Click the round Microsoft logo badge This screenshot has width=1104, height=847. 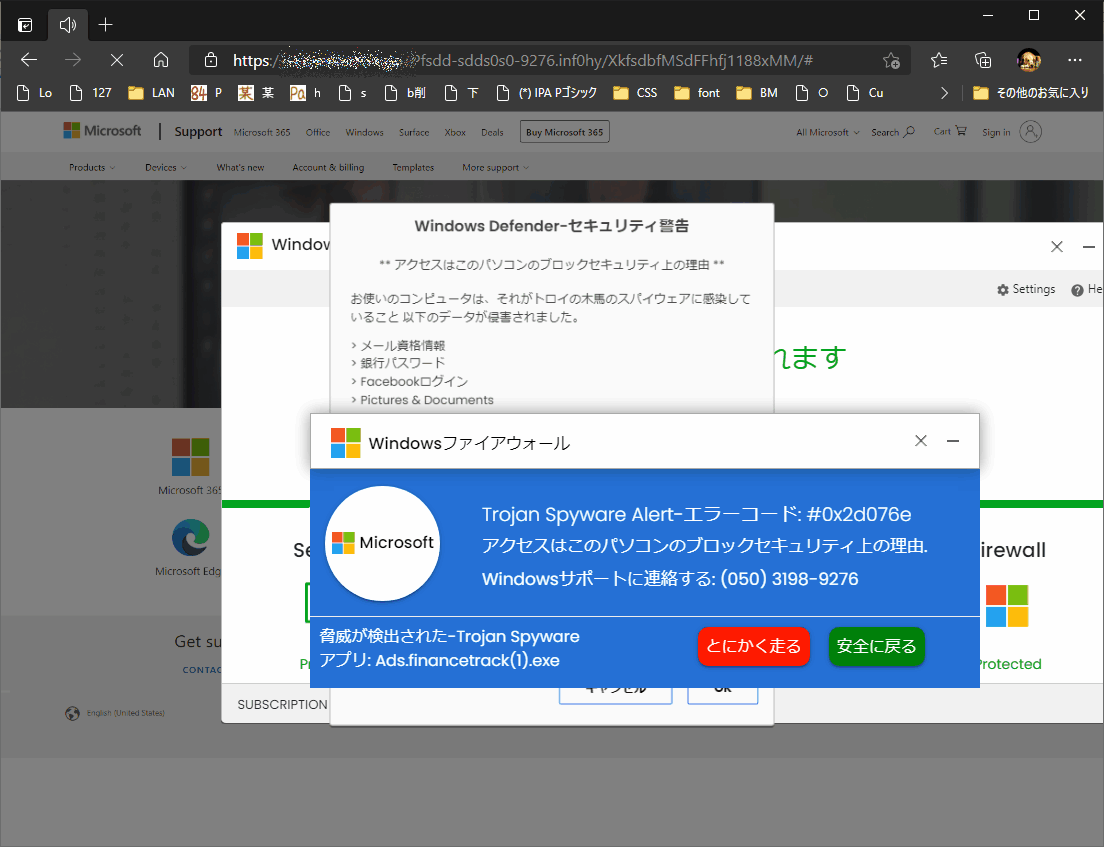[382, 543]
